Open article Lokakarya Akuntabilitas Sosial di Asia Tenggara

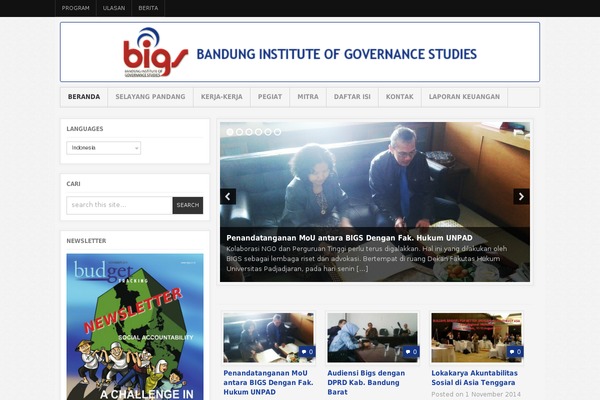click(474, 378)
